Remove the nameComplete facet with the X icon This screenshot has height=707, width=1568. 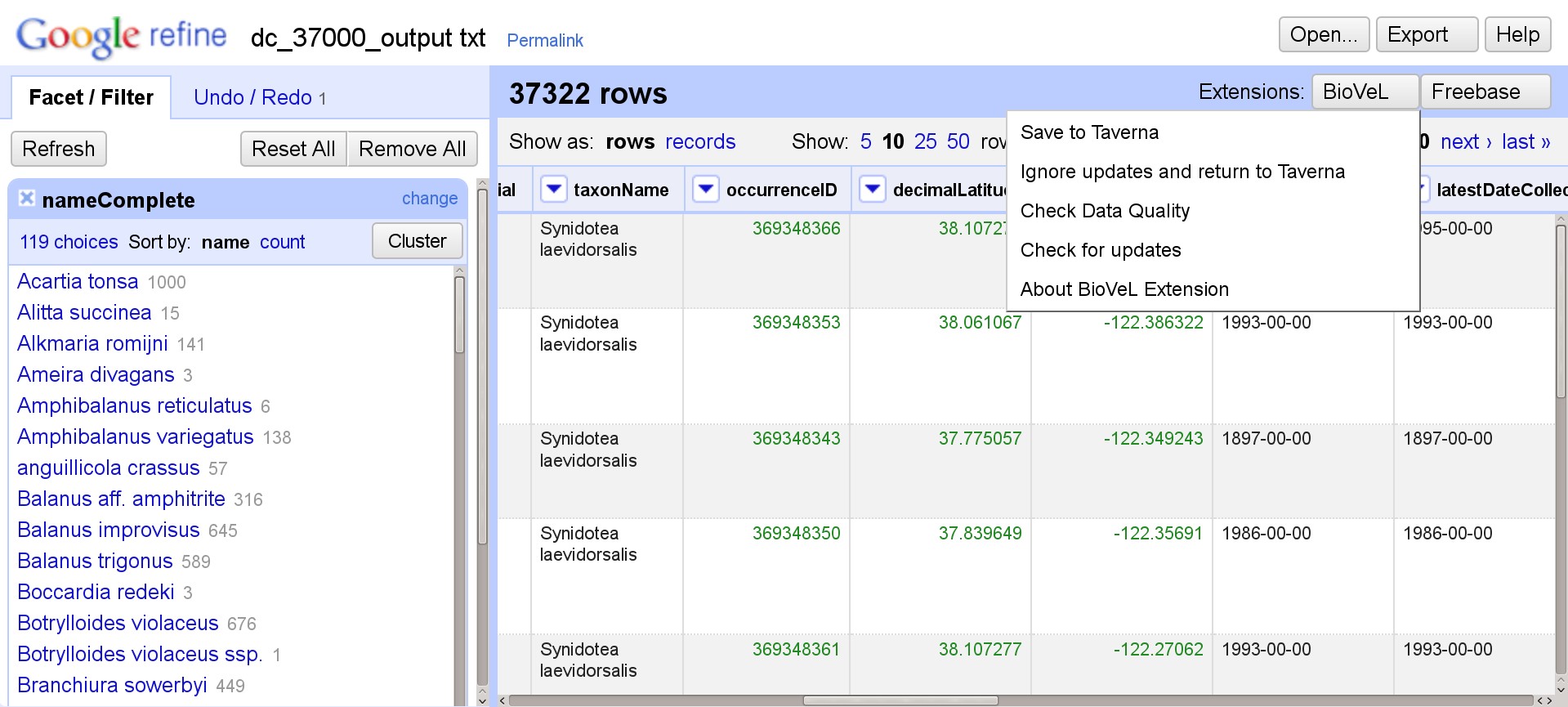(27, 198)
